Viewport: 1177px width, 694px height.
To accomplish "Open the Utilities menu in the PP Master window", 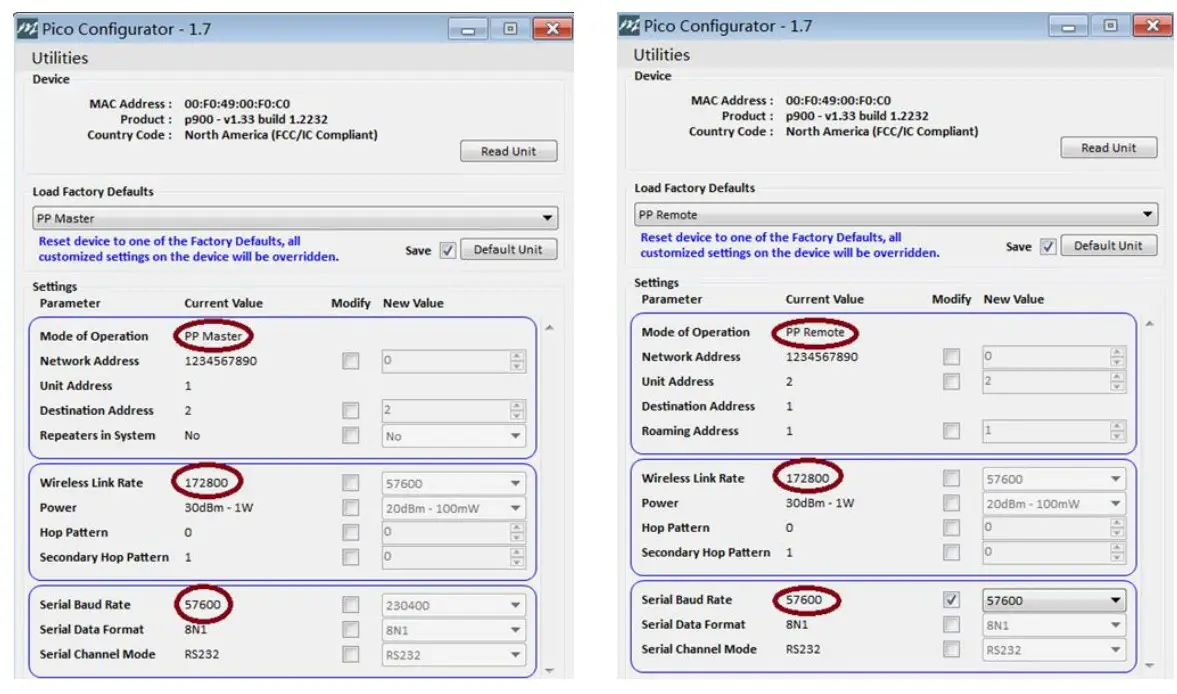I will [59, 58].
